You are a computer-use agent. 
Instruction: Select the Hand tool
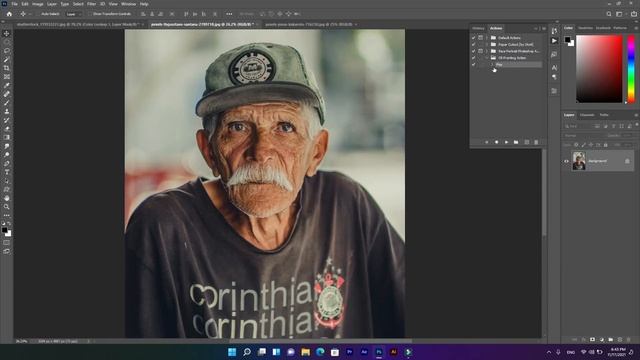coord(7,198)
